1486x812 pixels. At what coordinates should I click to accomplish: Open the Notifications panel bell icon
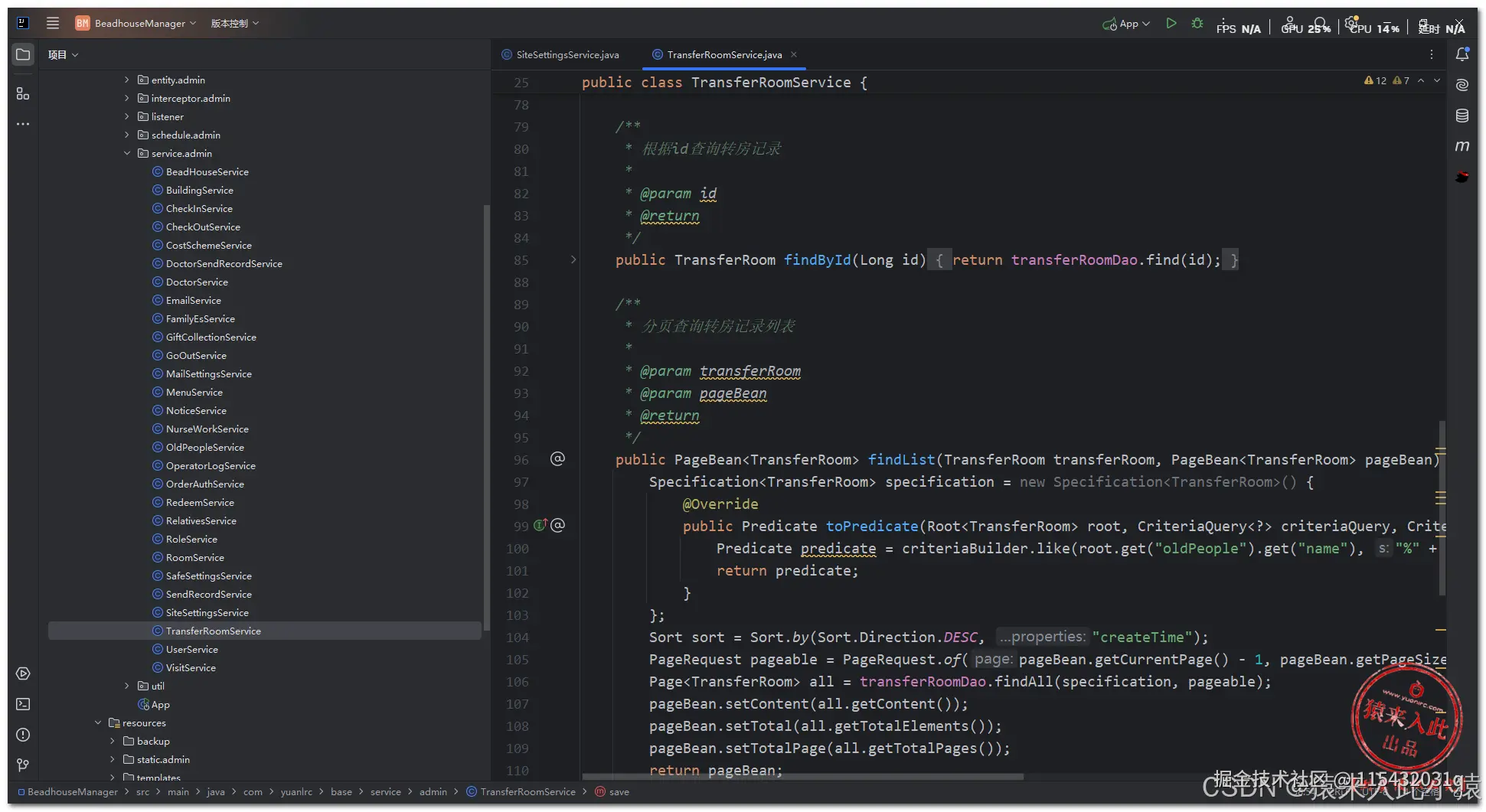pyautogui.click(x=1462, y=54)
